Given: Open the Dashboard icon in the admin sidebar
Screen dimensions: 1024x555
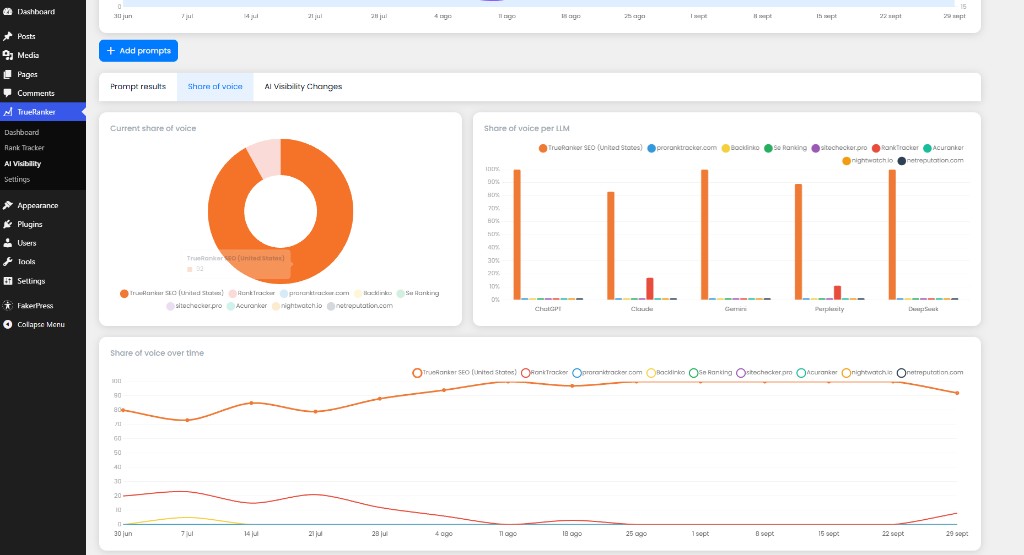Looking at the screenshot, I should [8, 12].
